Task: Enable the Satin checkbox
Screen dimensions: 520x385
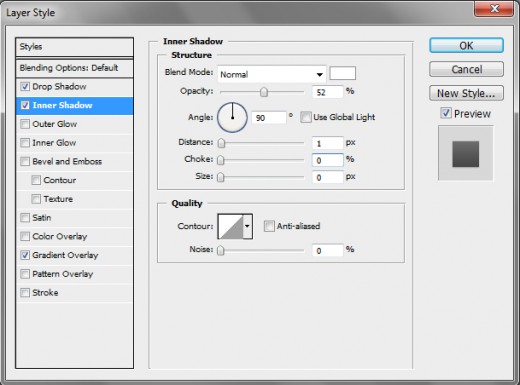Action: (x=25, y=218)
